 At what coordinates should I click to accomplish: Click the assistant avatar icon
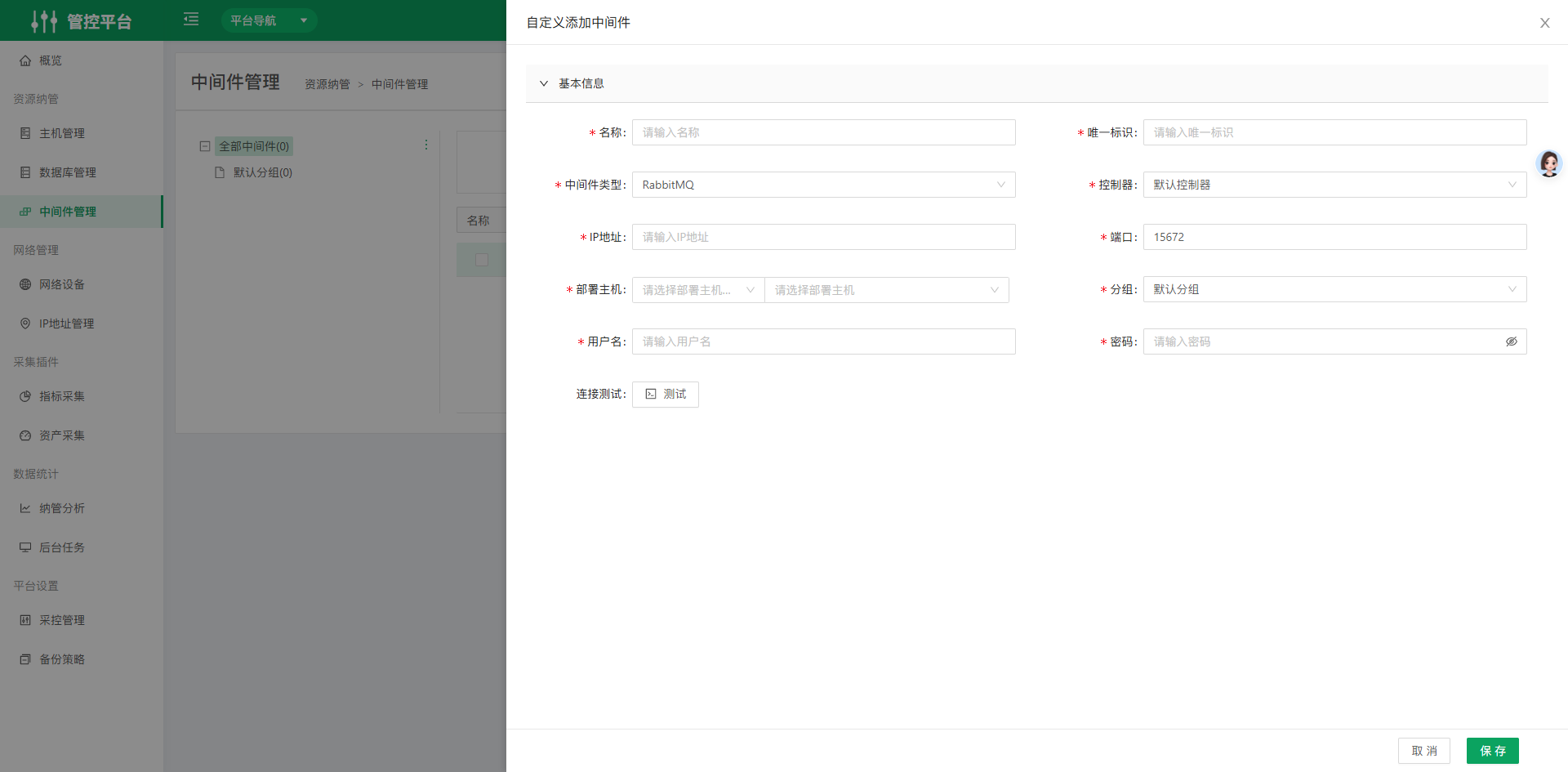pyautogui.click(x=1548, y=163)
